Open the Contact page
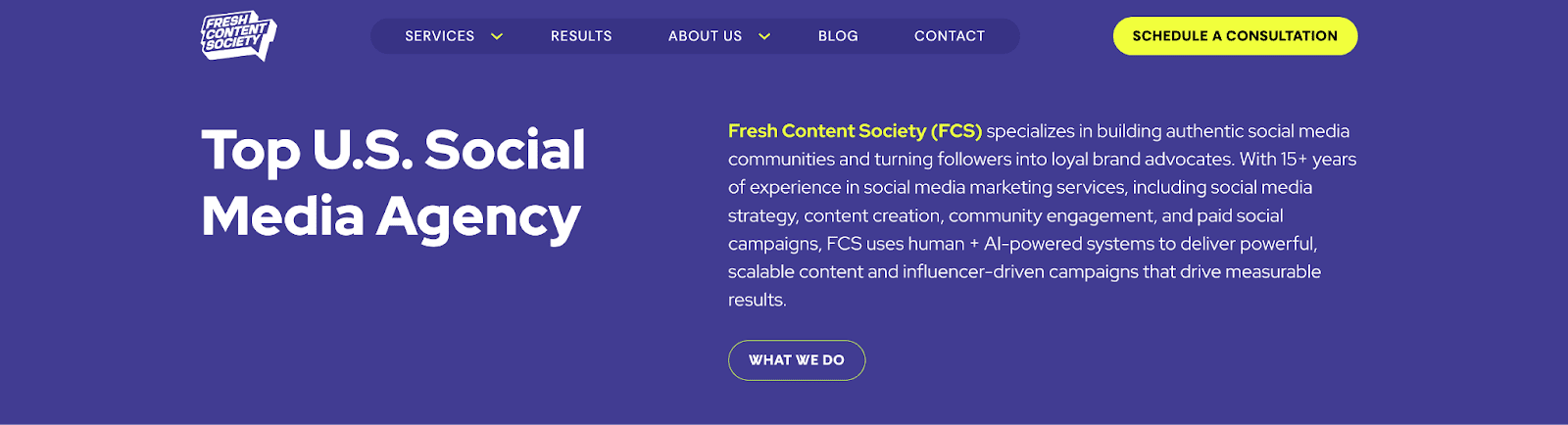Screen dimensions: 1568x425 coord(949,36)
